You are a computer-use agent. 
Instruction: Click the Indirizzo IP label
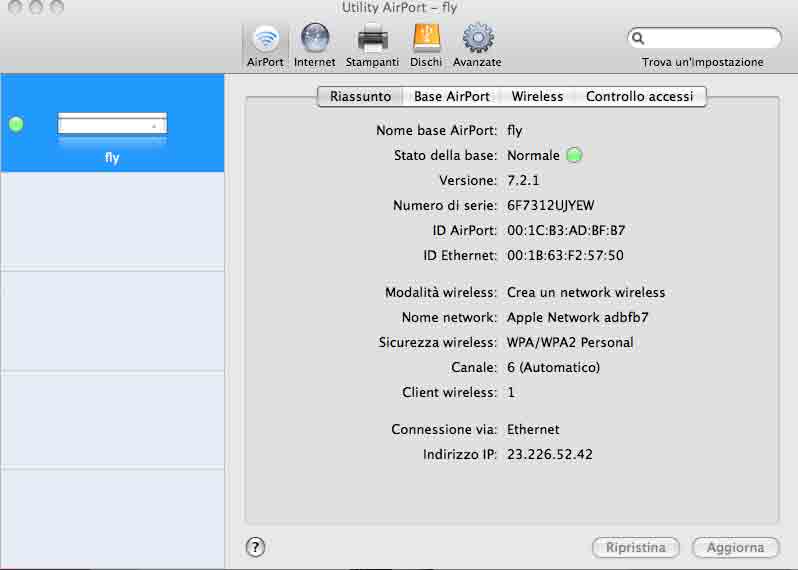point(460,454)
